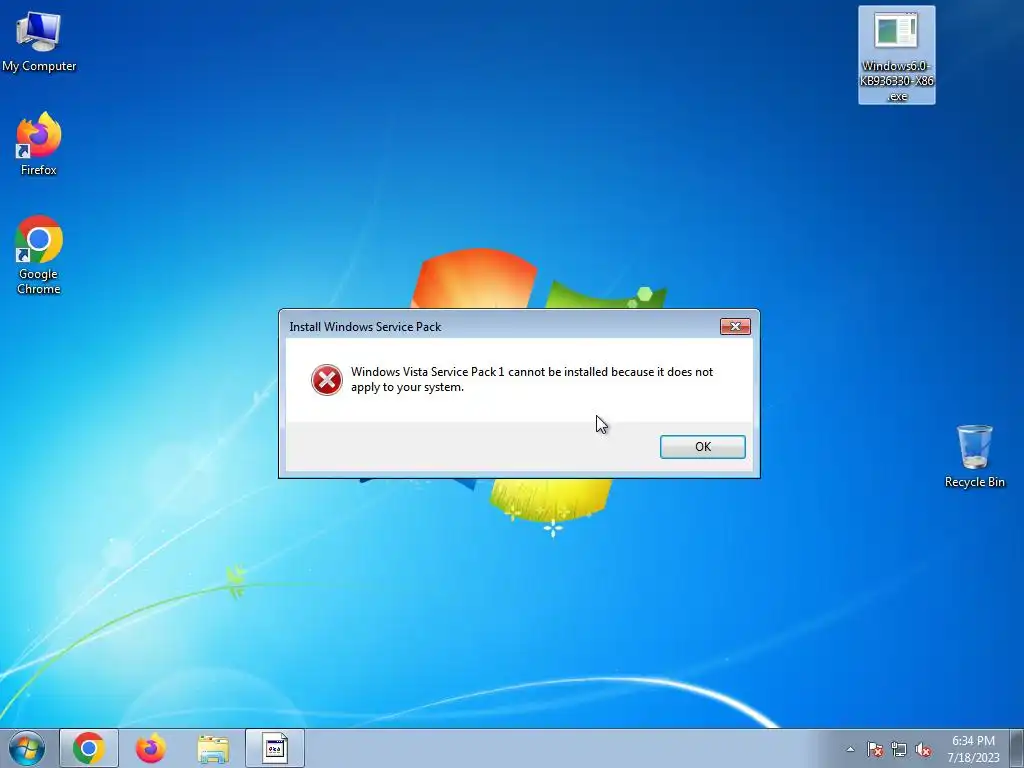
Task: Open Windows Explorer from the taskbar
Action: click(x=213, y=748)
